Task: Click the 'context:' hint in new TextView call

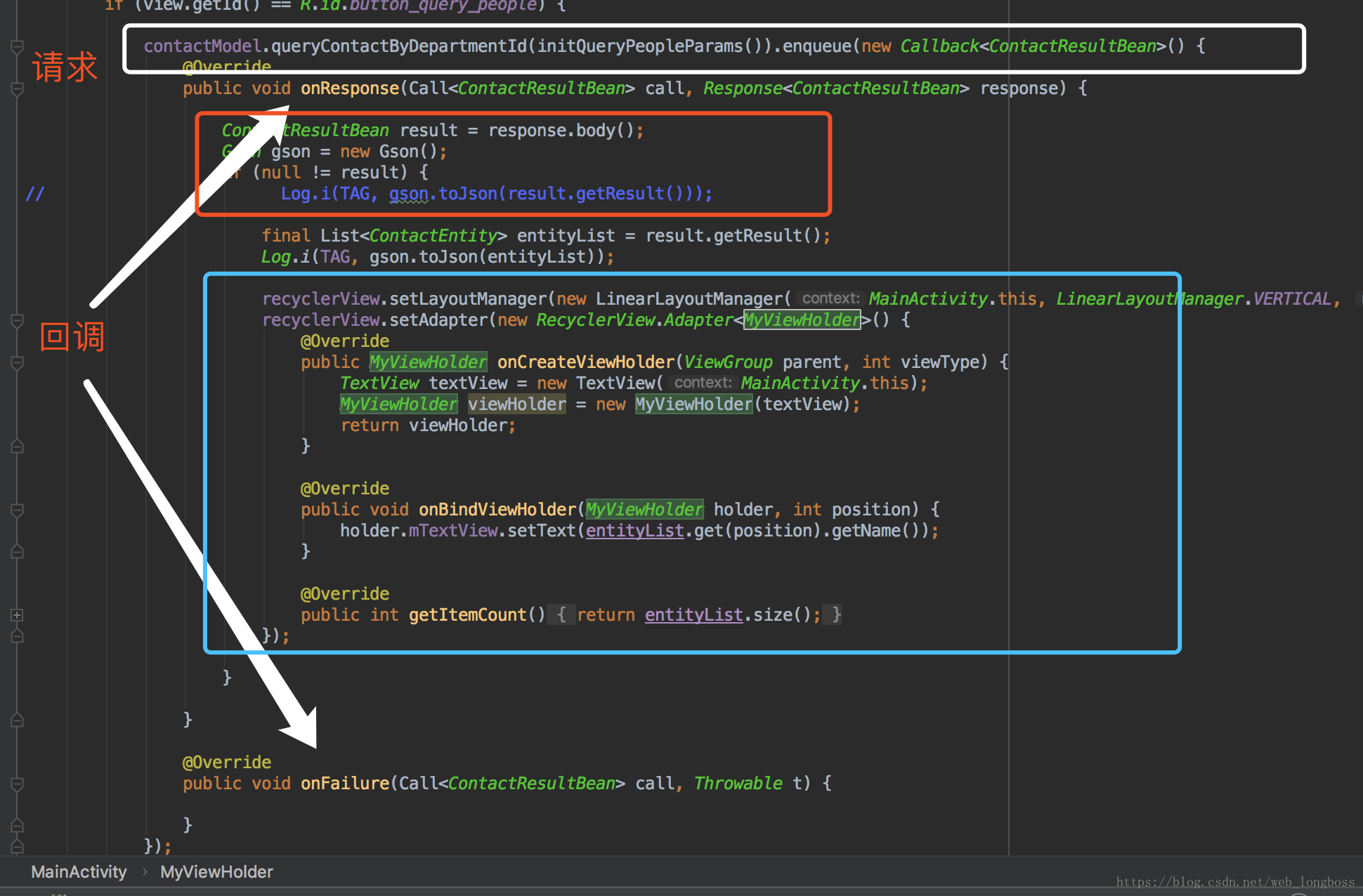Action: click(x=703, y=383)
